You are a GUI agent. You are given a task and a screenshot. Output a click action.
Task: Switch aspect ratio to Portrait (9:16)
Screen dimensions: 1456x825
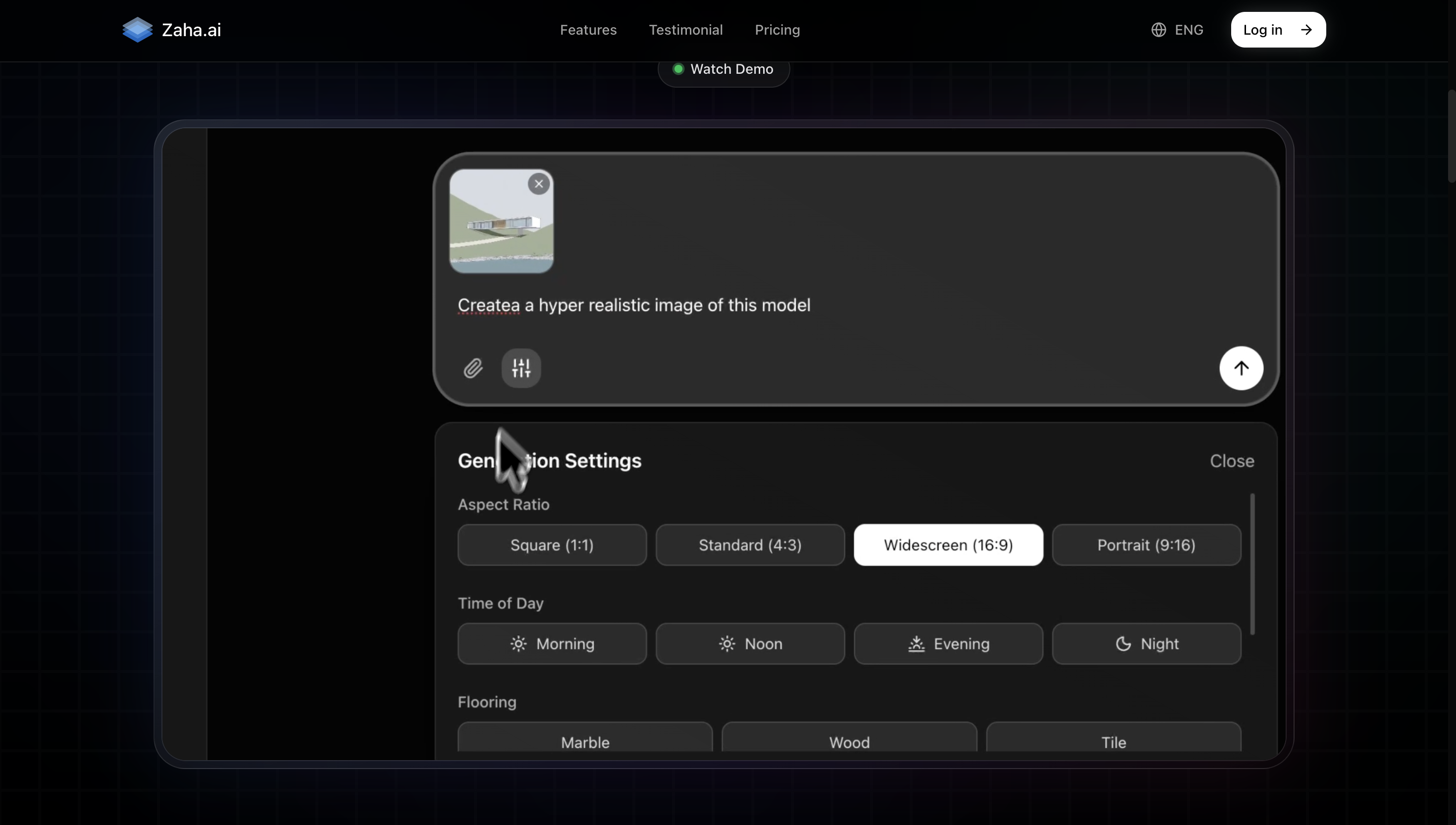[x=1145, y=545]
